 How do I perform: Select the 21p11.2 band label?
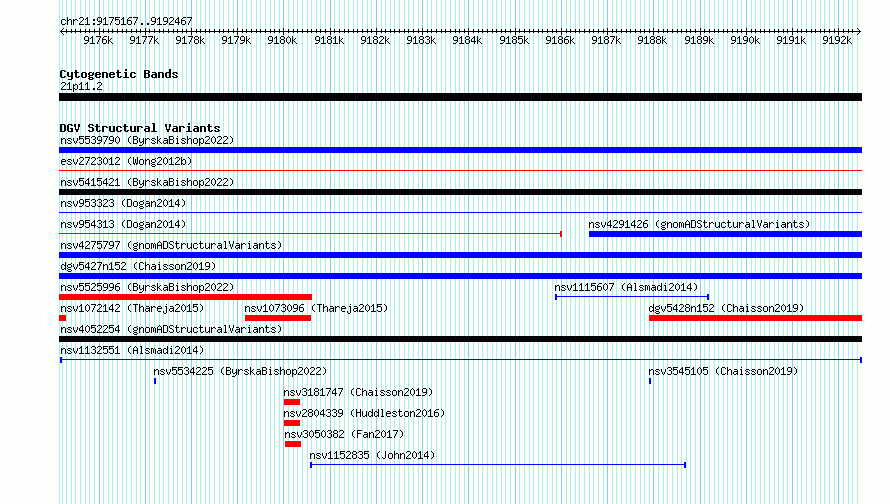pyautogui.click(x=81, y=86)
